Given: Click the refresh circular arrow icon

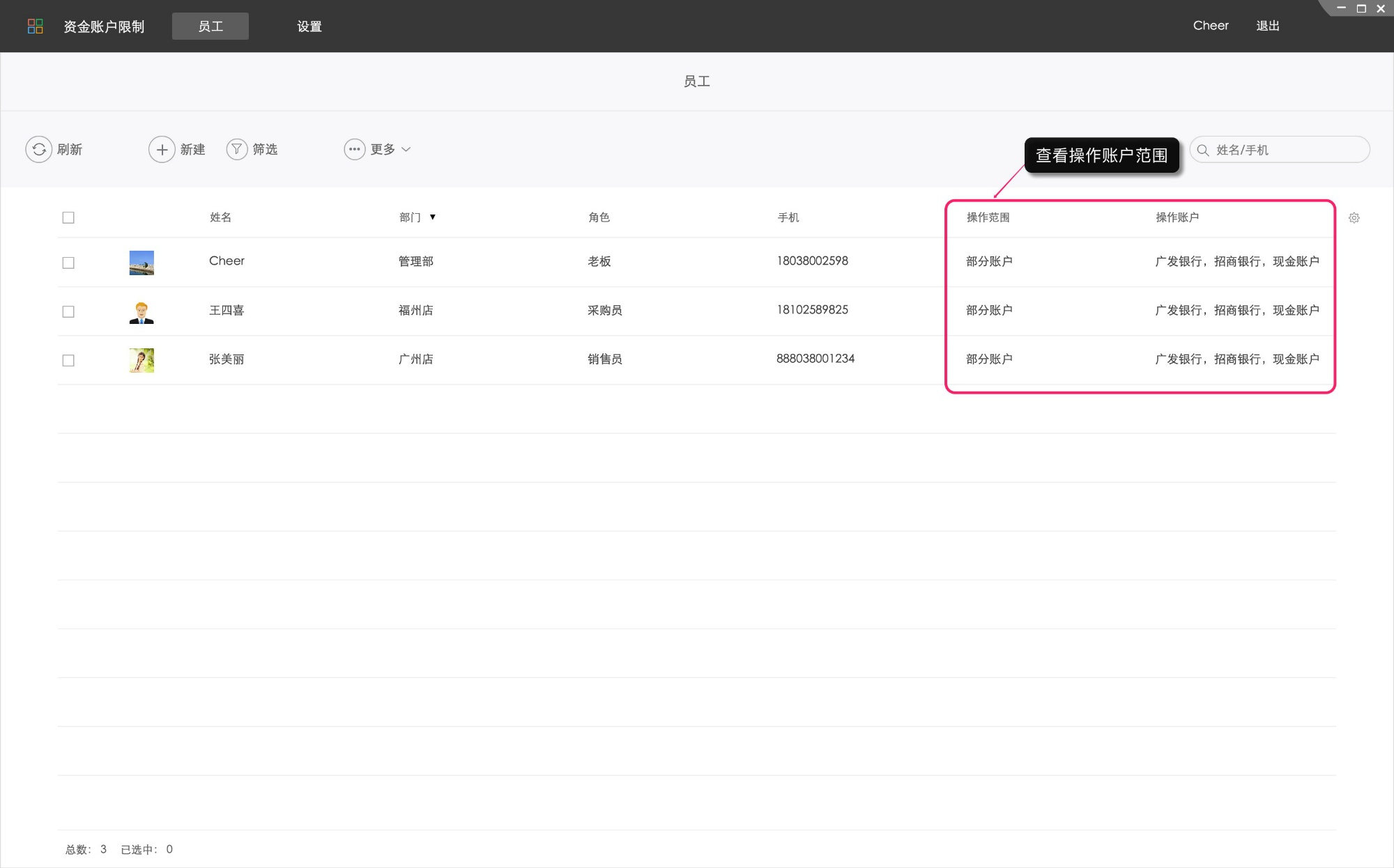Looking at the screenshot, I should pos(39,149).
